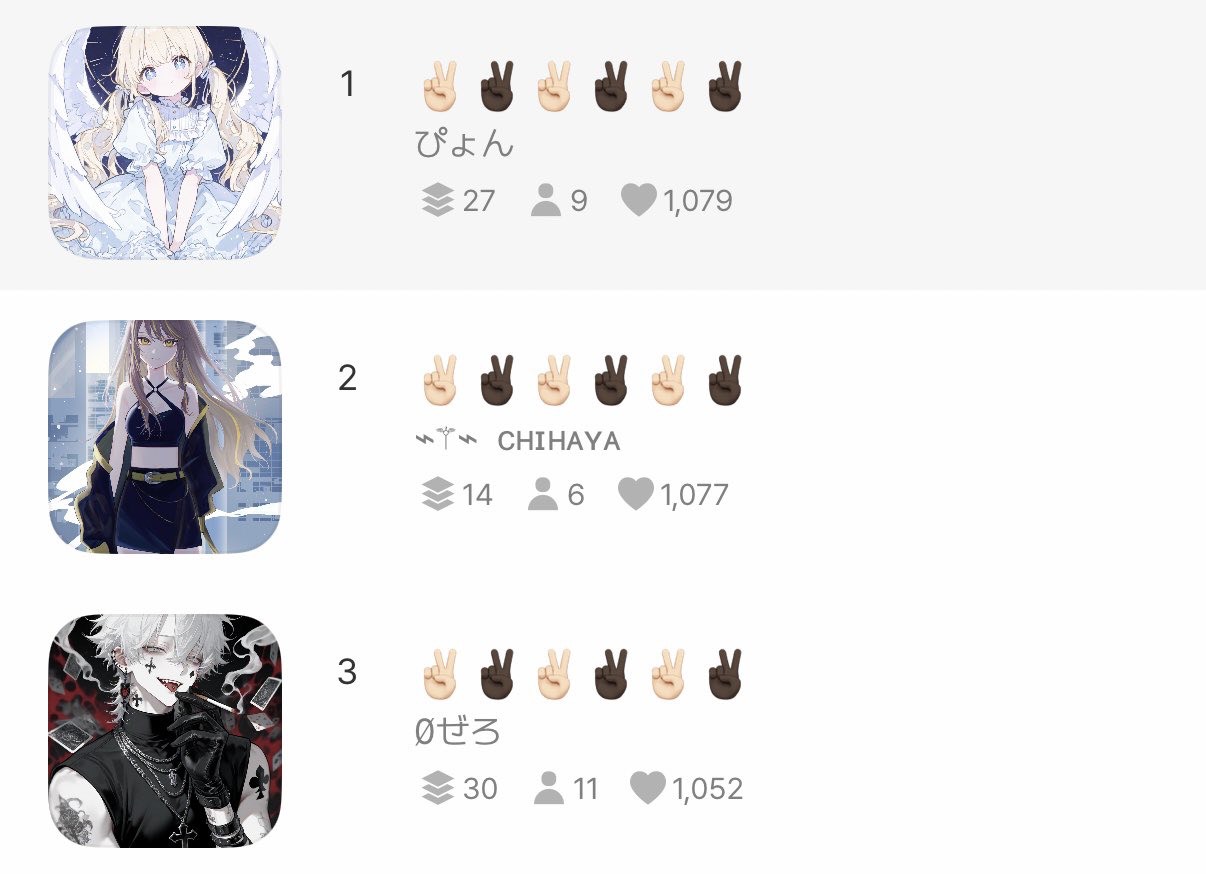Click the person icon beside 9
Screen dimensions: 1206x874
[x=546, y=200]
